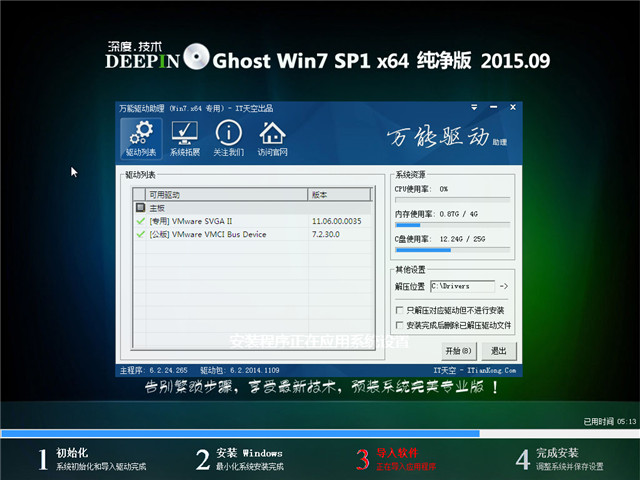Click the 可用驱动 column header

[226, 195]
